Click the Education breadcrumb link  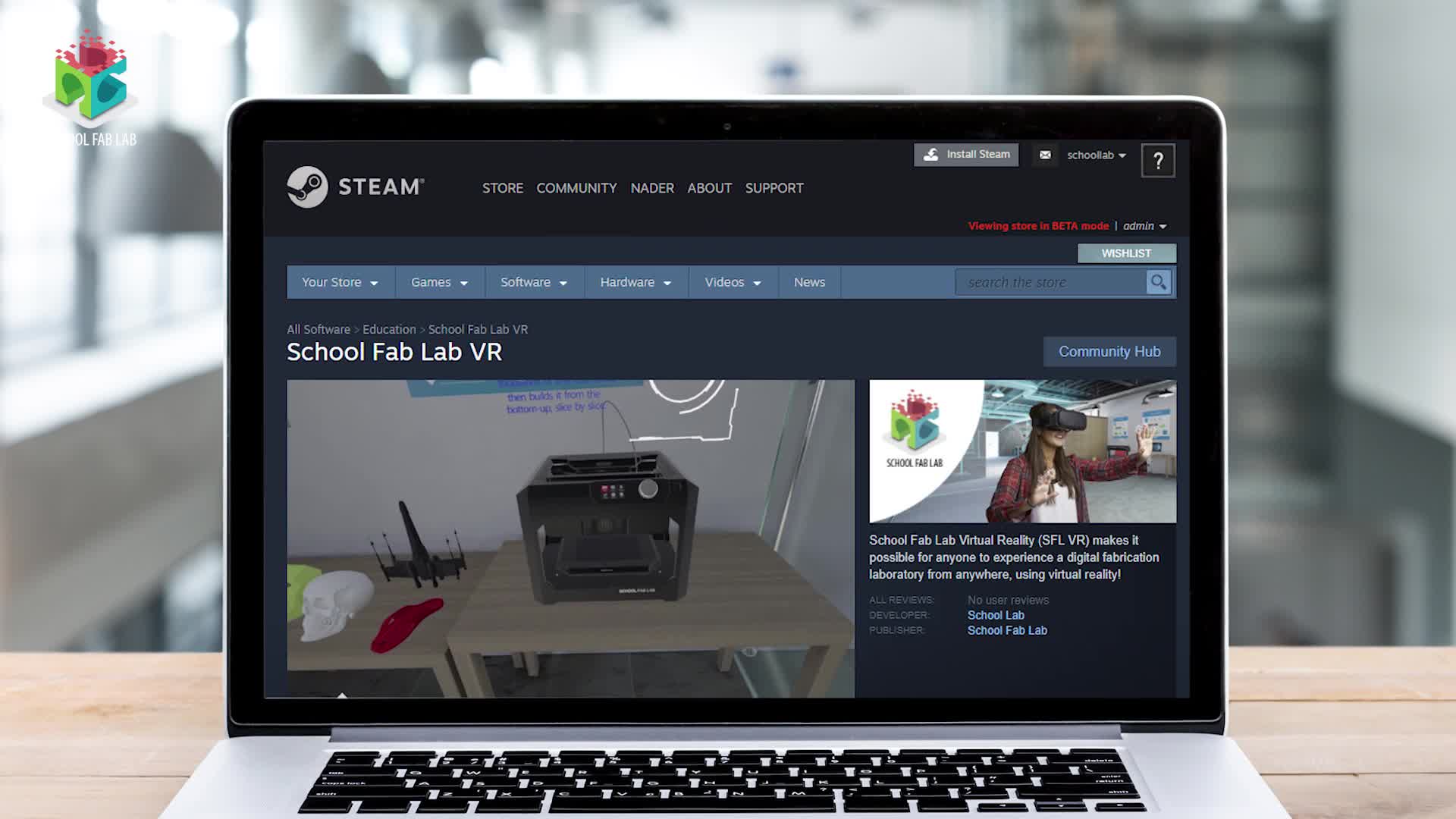pyautogui.click(x=389, y=329)
